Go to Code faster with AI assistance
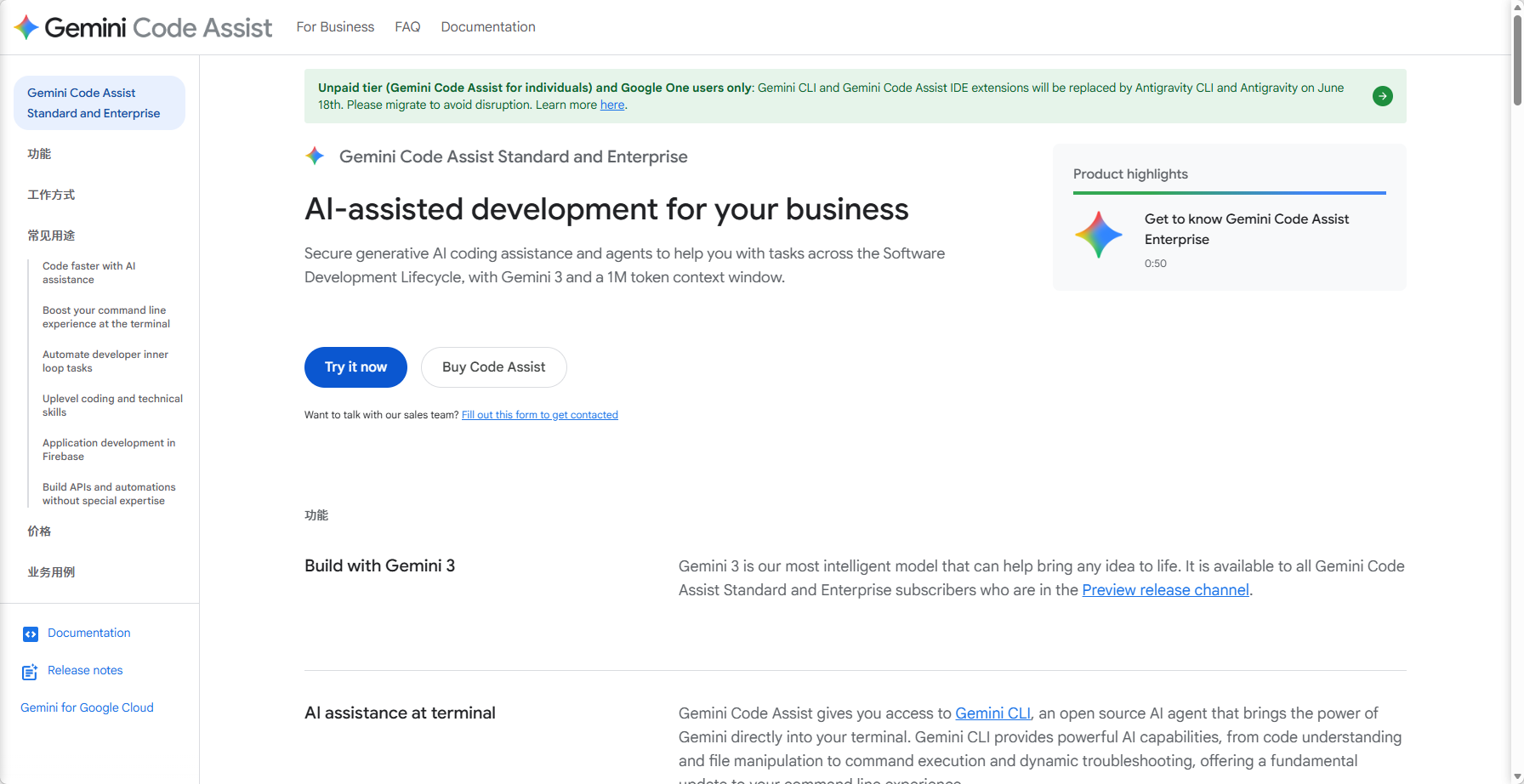This screenshot has width=1524, height=784. [x=88, y=273]
